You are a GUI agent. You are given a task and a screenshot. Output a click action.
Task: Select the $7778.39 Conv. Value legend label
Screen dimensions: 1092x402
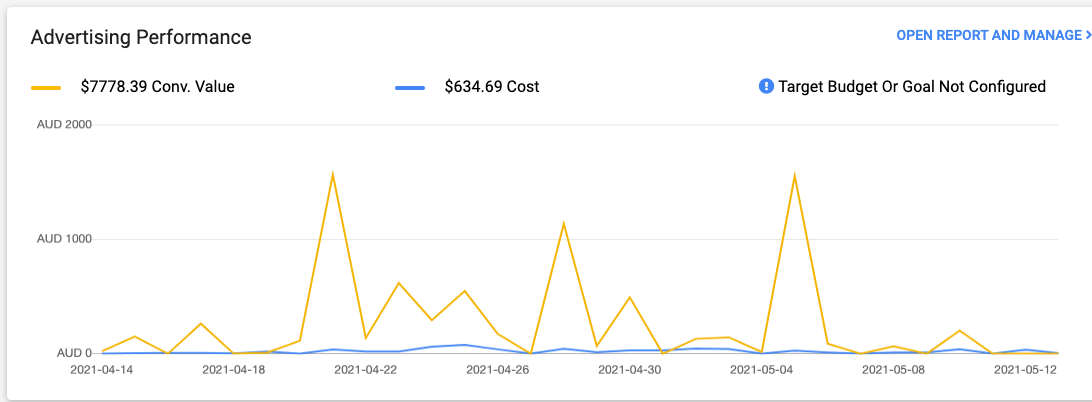158,87
